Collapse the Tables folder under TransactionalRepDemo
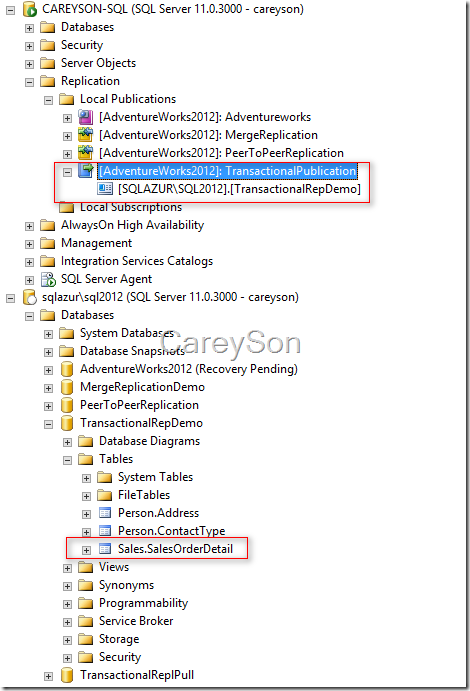 (67, 460)
